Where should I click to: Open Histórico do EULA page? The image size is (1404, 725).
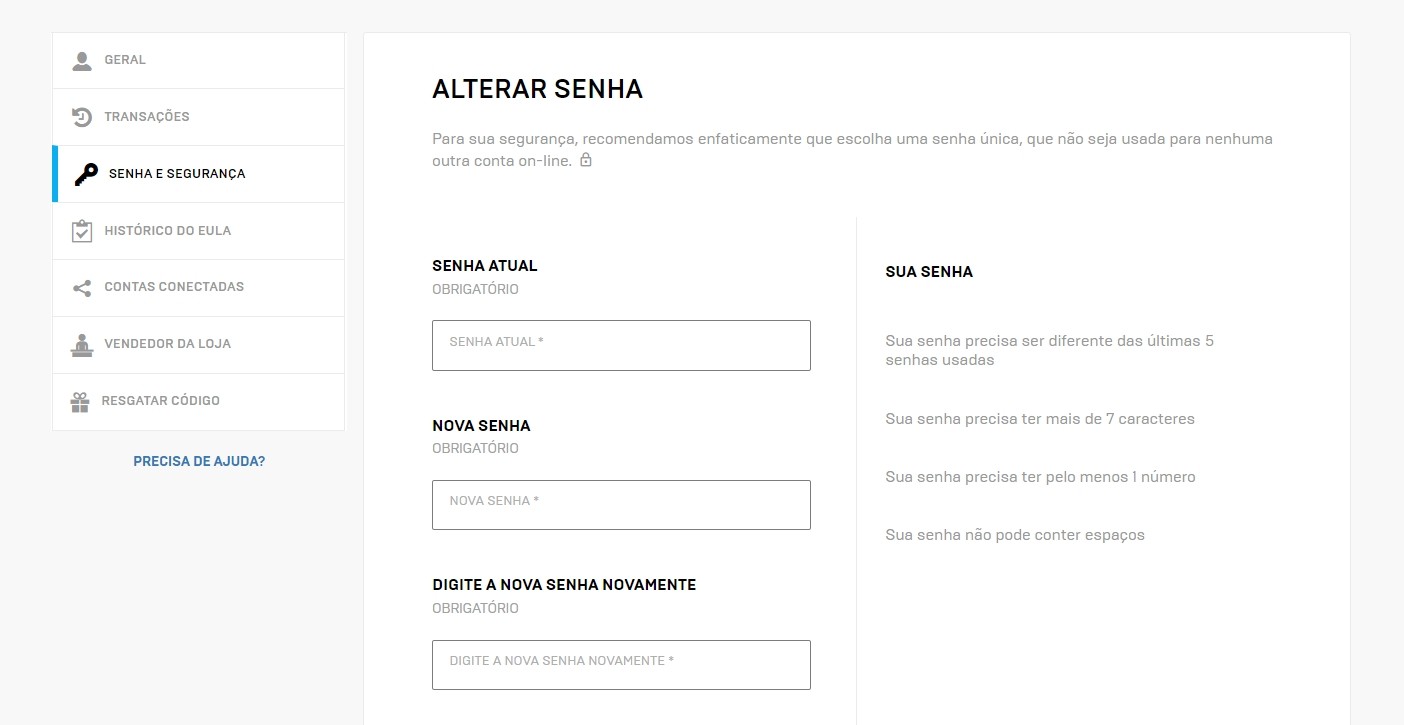coord(167,231)
